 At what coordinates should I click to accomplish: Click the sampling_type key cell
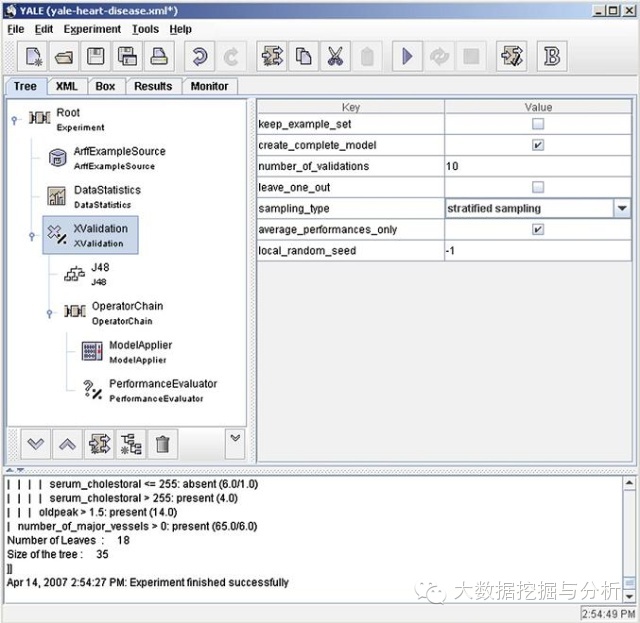tap(351, 209)
